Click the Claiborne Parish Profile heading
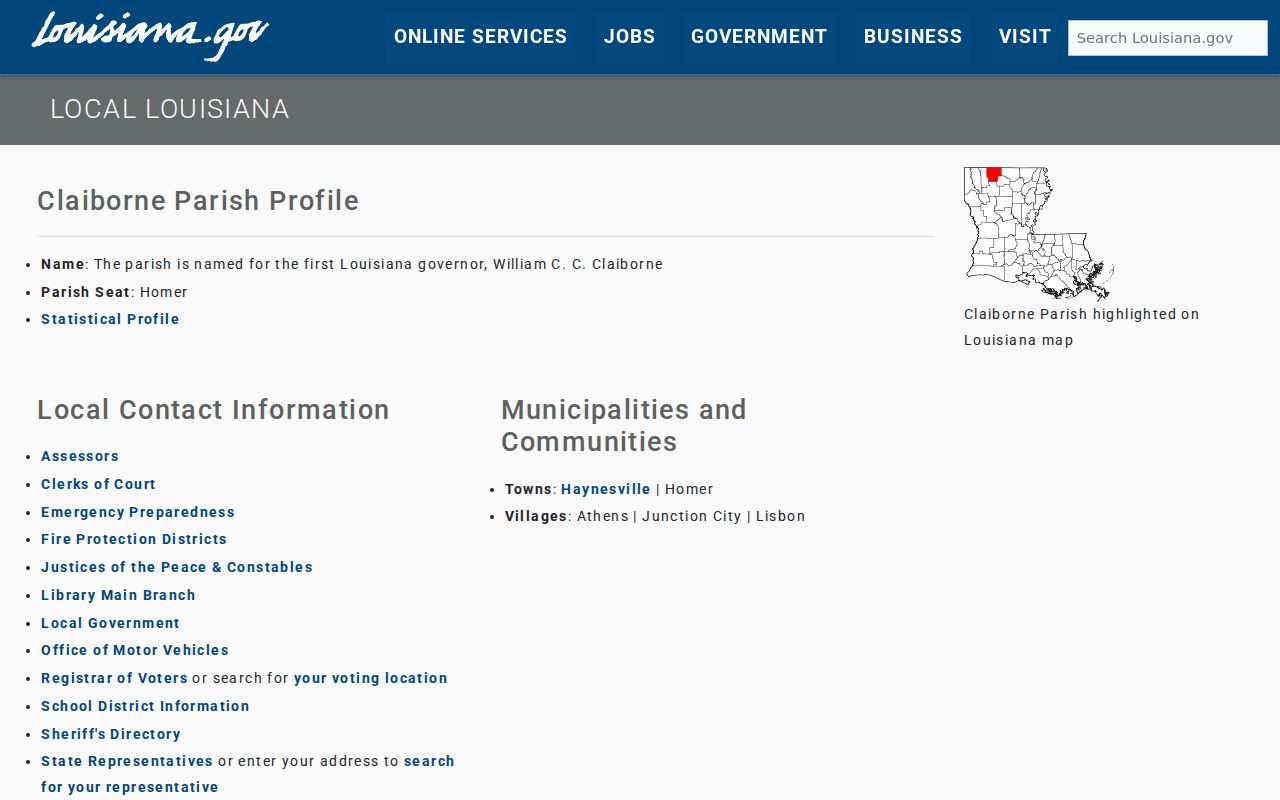This screenshot has width=1280, height=800. pyautogui.click(x=198, y=200)
